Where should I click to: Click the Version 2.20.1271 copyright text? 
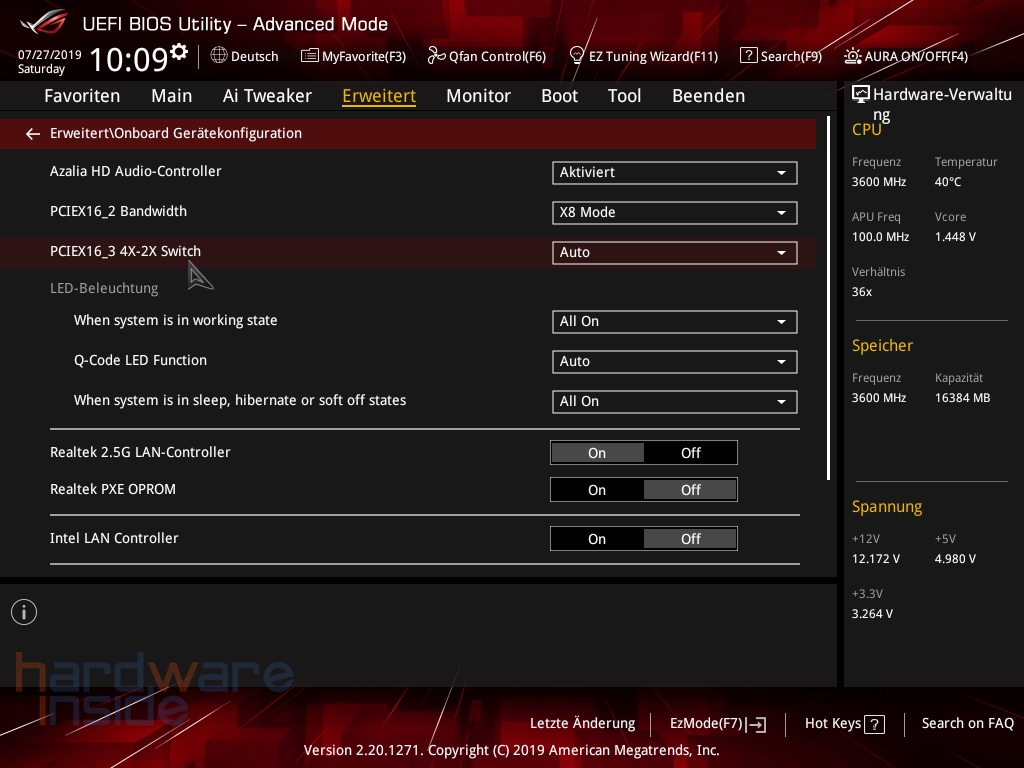pyautogui.click(x=511, y=750)
